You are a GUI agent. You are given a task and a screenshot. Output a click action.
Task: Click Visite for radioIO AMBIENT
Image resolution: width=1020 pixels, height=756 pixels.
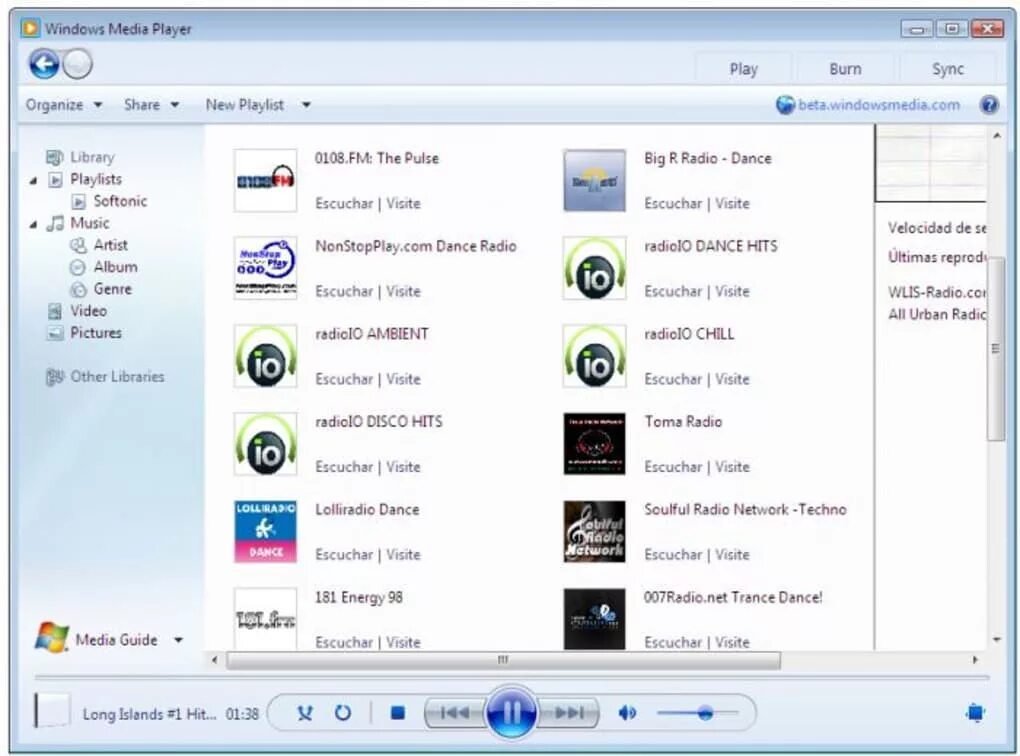pyautogui.click(x=403, y=379)
